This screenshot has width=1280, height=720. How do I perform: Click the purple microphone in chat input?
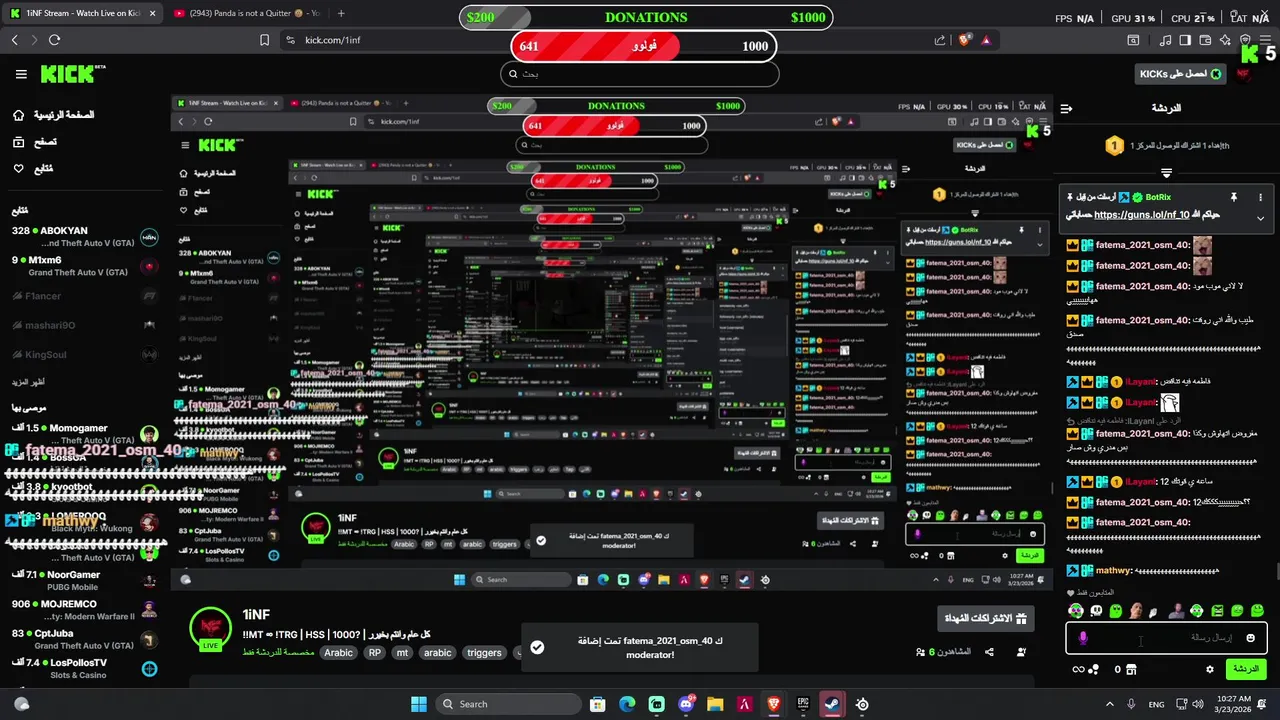[x=1083, y=638]
